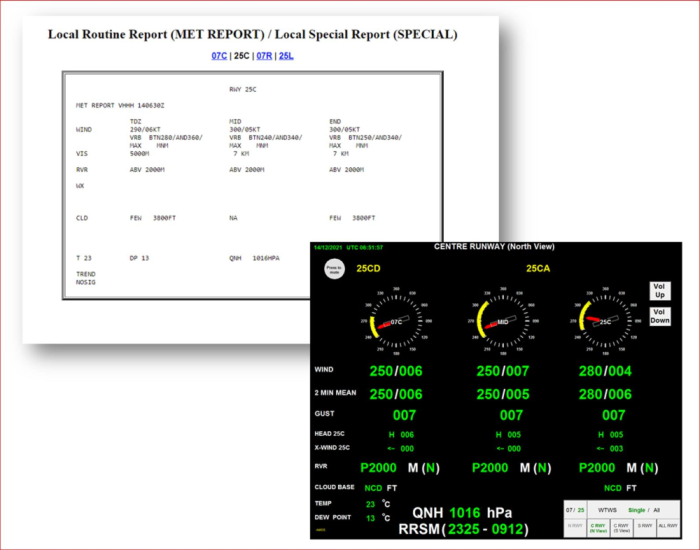Click the 25CA runway label
This screenshot has width=700, height=550.
tap(538, 268)
